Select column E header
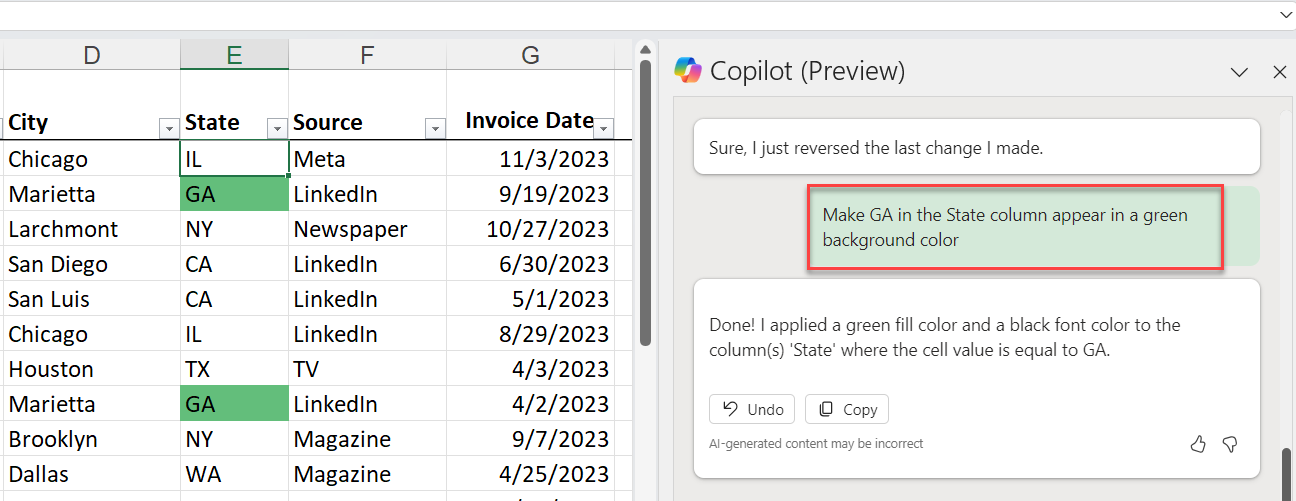This screenshot has height=501, width=1296. 234,55
